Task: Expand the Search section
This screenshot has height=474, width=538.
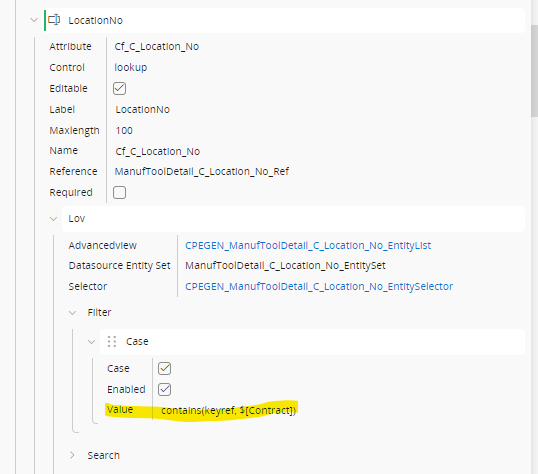Action: coord(72,455)
